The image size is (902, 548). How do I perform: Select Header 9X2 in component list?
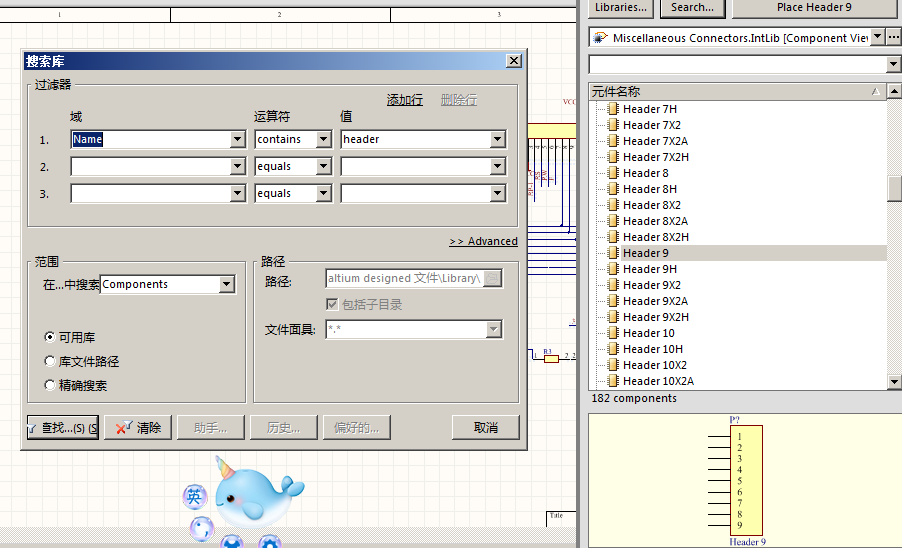point(651,285)
